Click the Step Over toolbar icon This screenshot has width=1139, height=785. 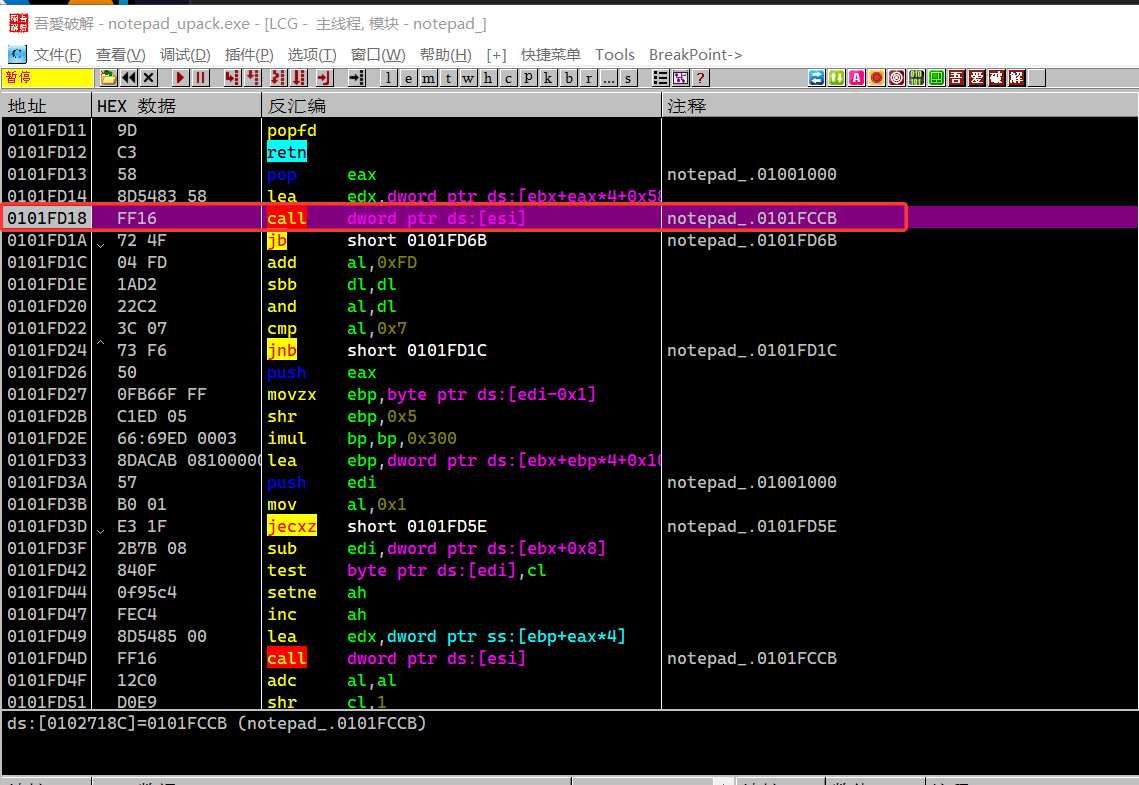pos(252,78)
